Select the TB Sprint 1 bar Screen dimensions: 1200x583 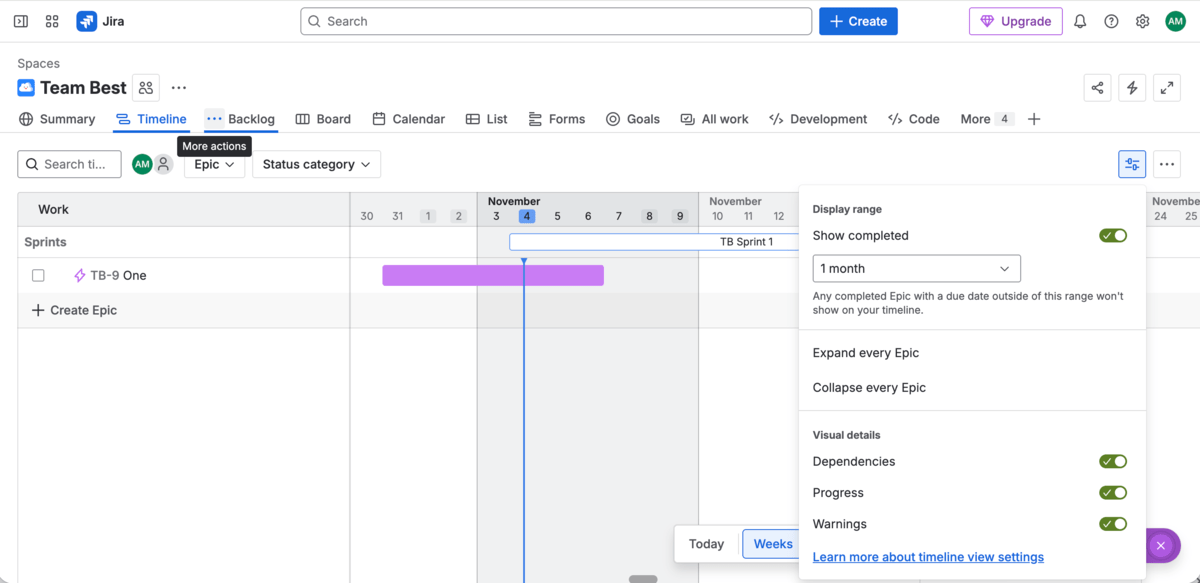650,241
